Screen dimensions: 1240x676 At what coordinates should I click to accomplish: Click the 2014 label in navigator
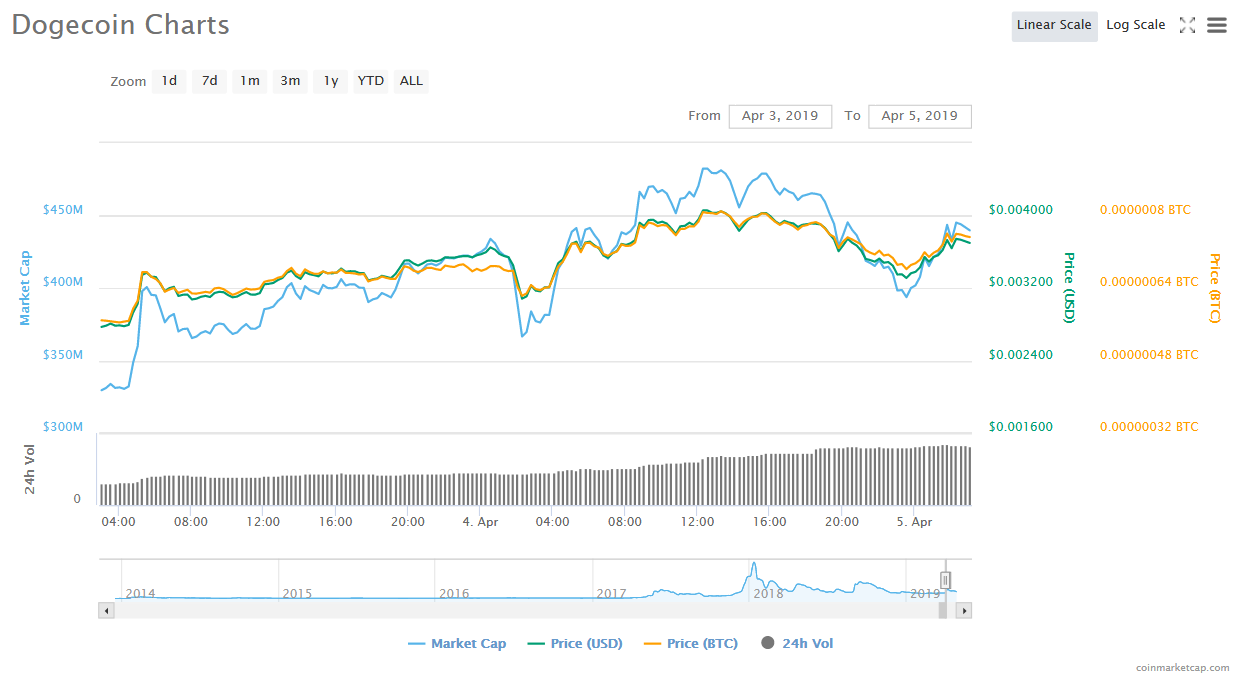140,594
